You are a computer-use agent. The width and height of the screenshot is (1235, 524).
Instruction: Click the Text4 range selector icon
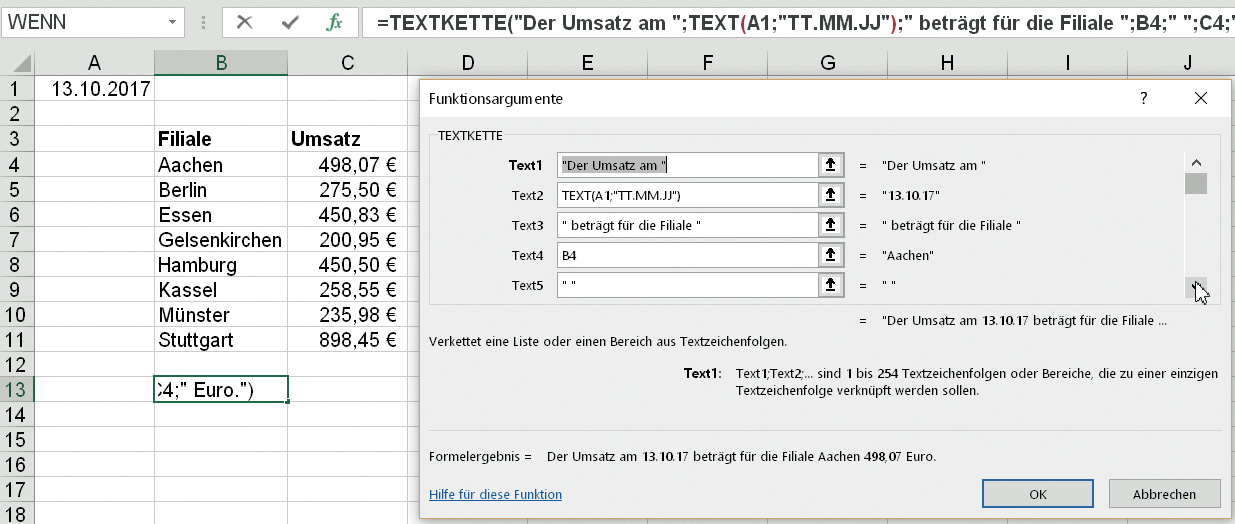pos(830,255)
